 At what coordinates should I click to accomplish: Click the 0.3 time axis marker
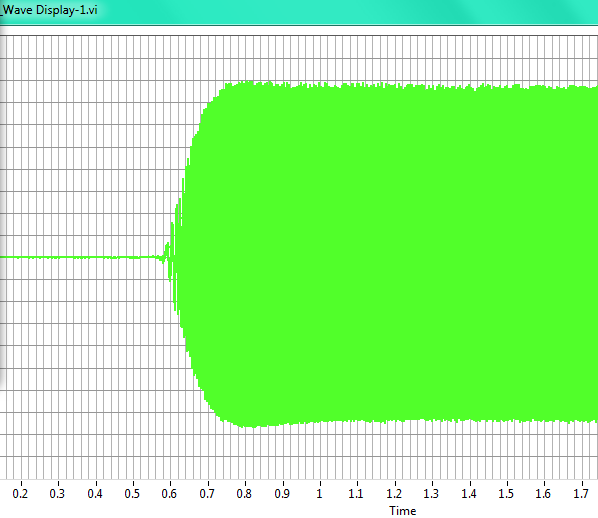(57, 494)
